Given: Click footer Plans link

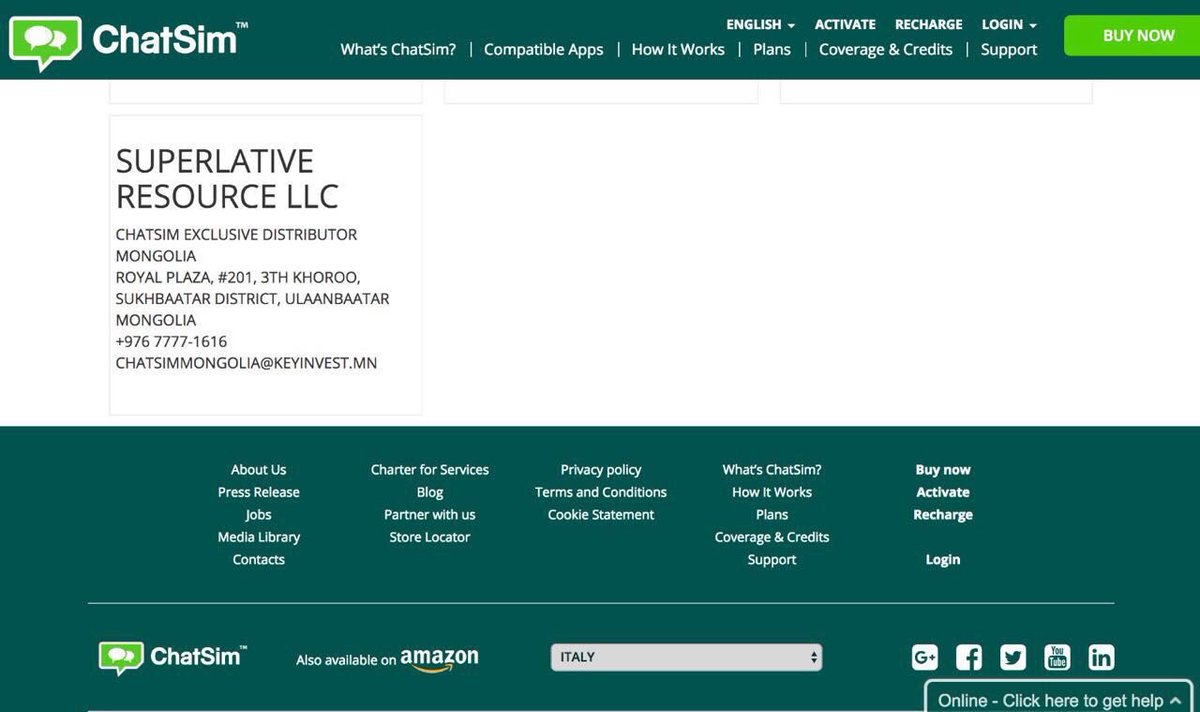Looking at the screenshot, I should coord(772,514).
